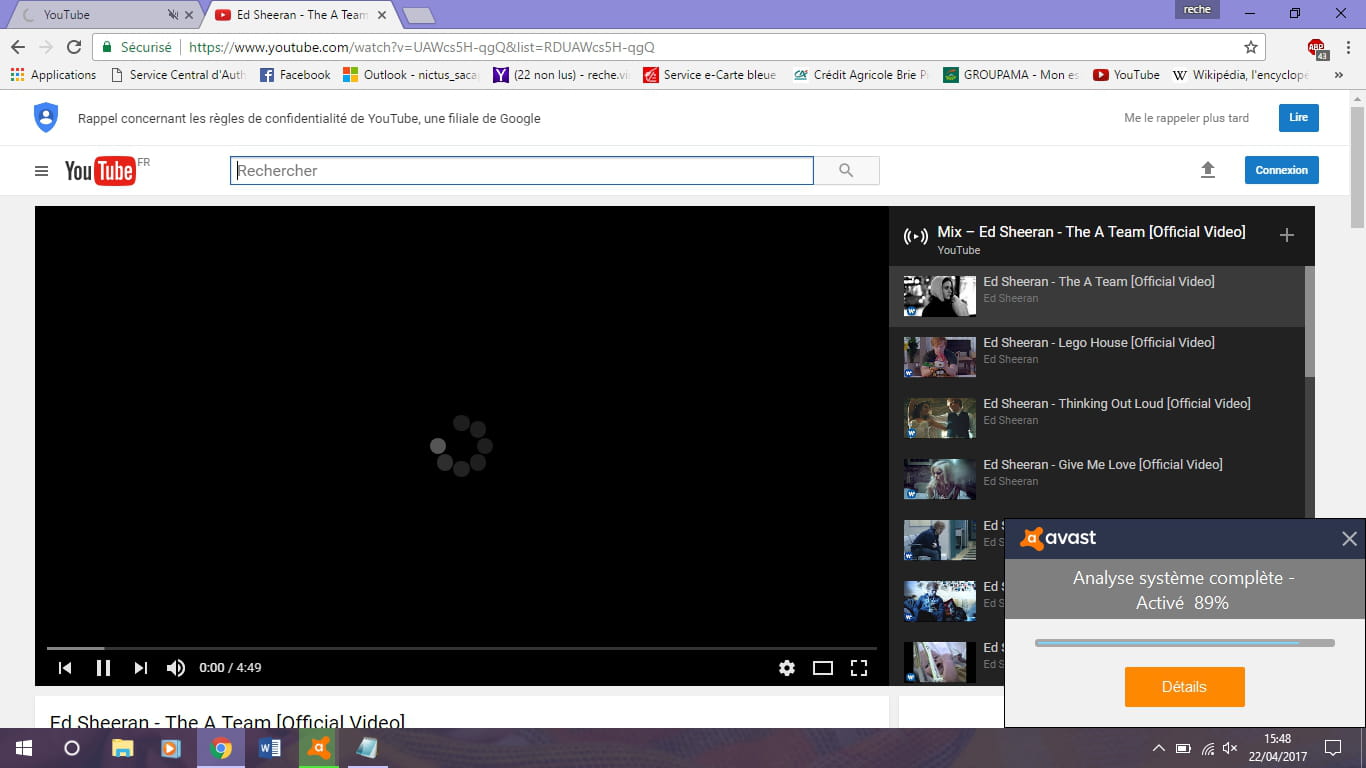Open the Outlook bookmark
The image size is (1366, 768).
point(410,75)
